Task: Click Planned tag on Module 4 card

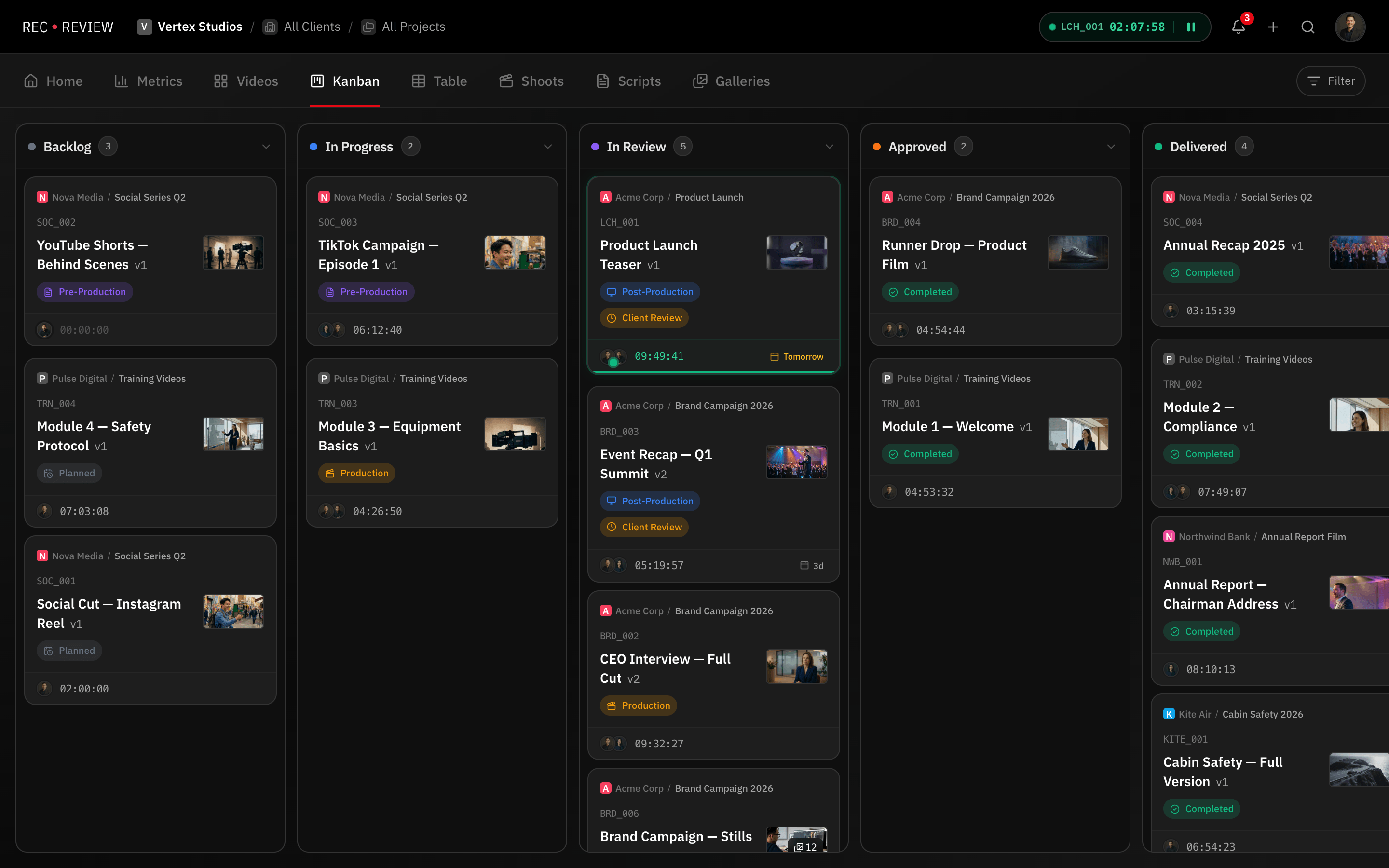Action: [69, 473]
